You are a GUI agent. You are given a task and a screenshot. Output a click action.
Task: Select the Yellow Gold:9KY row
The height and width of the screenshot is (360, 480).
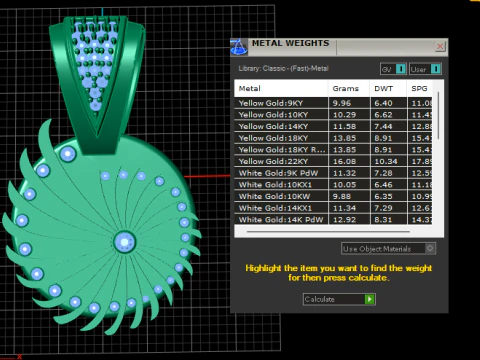(x=333, y=103)
